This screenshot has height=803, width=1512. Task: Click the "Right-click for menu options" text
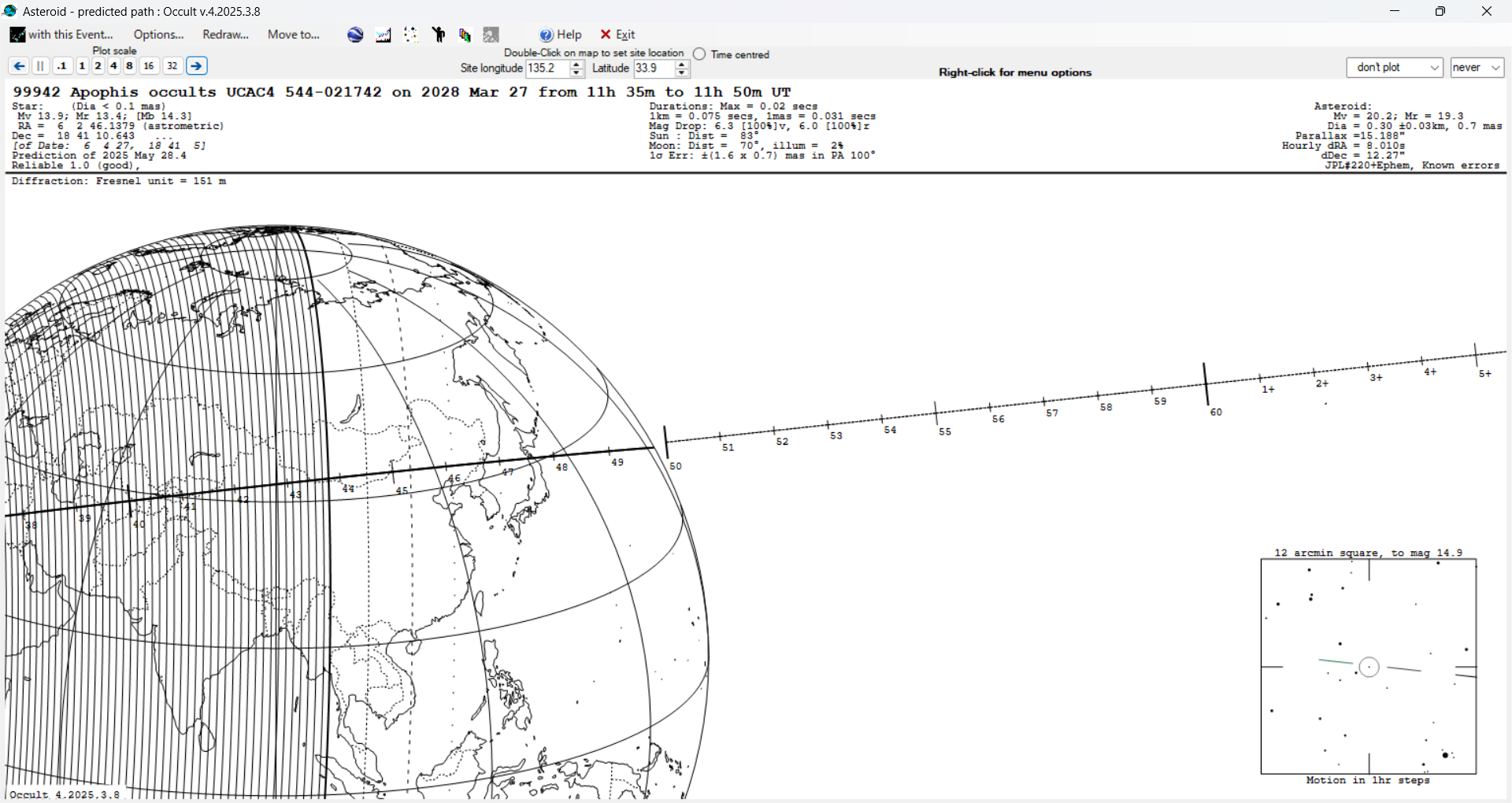(x=1015, y=72)
